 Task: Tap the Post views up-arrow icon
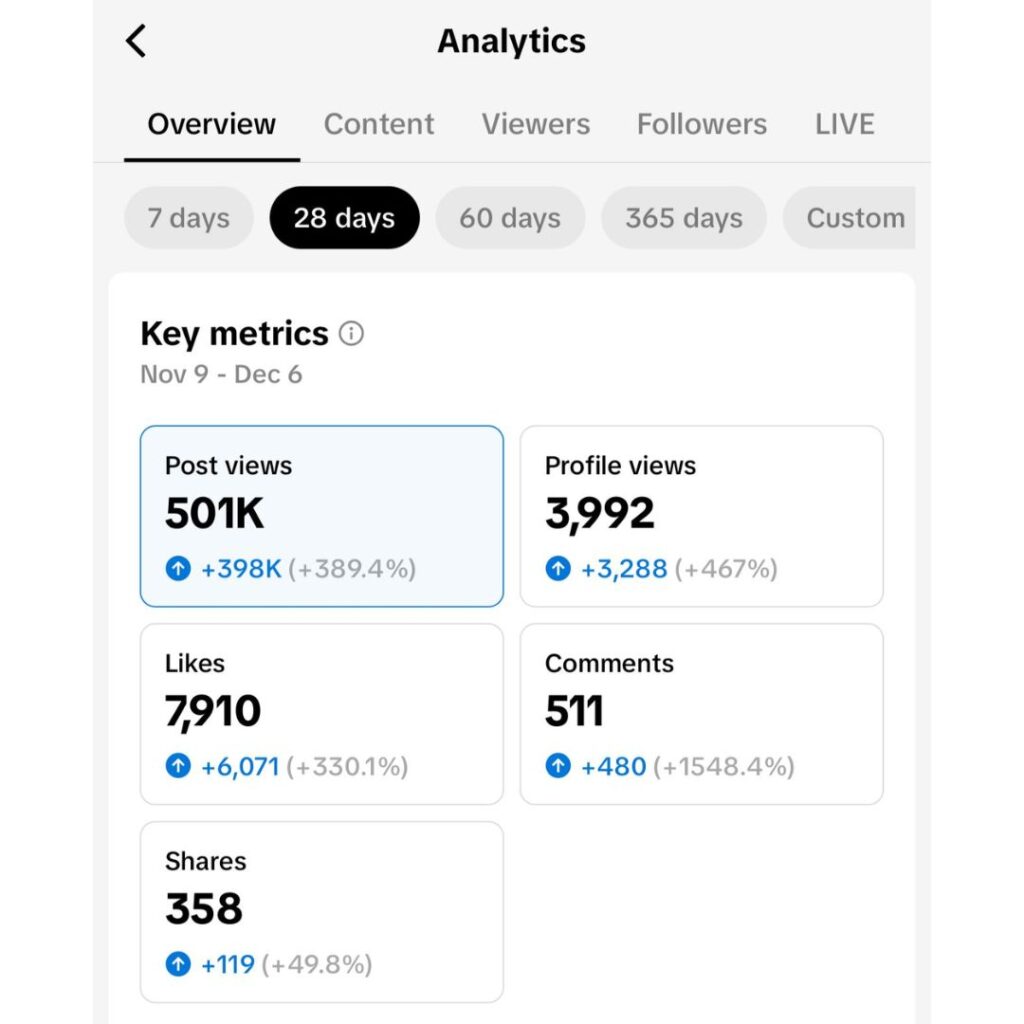(x=177, y=569)
